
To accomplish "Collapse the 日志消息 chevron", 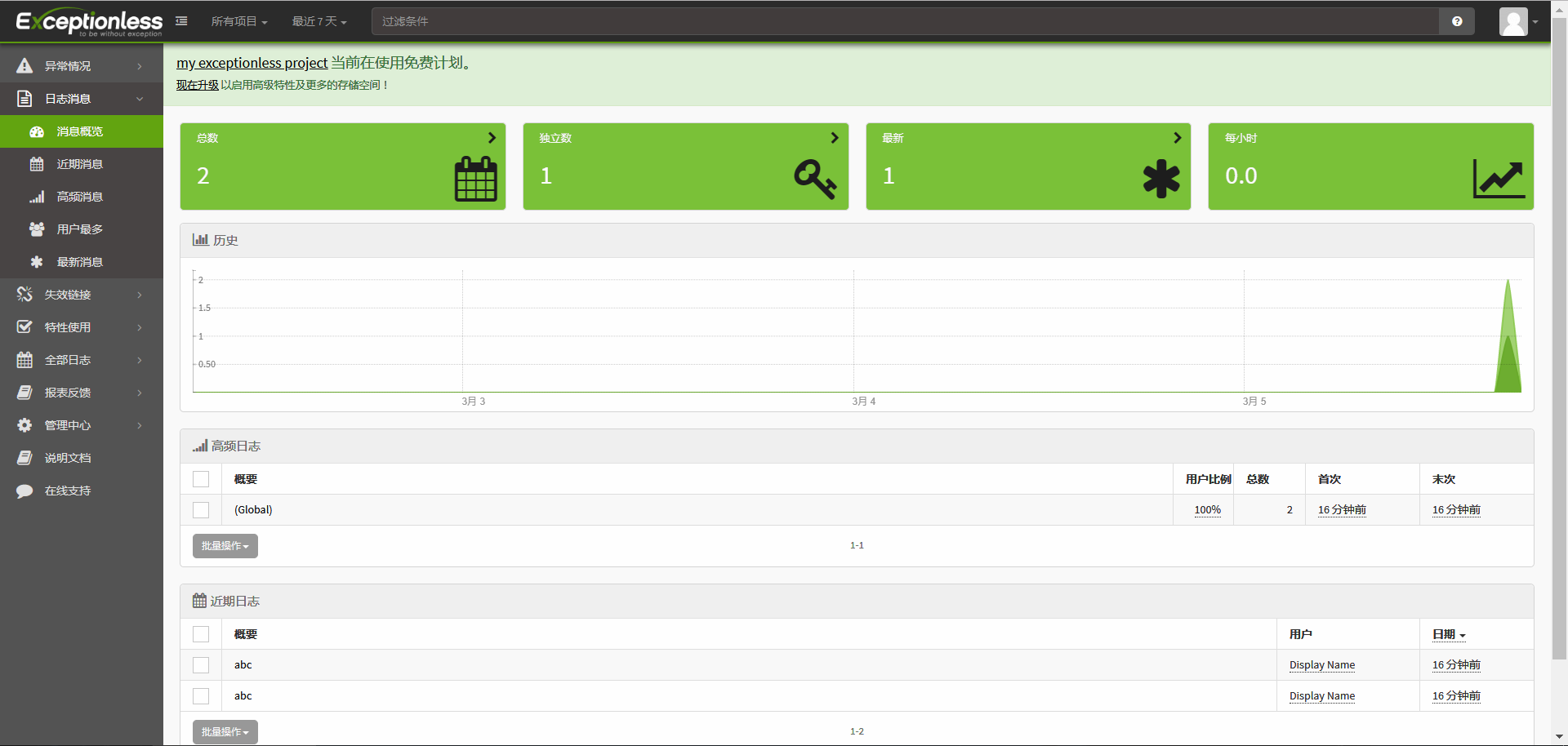I will click(140, 99).
